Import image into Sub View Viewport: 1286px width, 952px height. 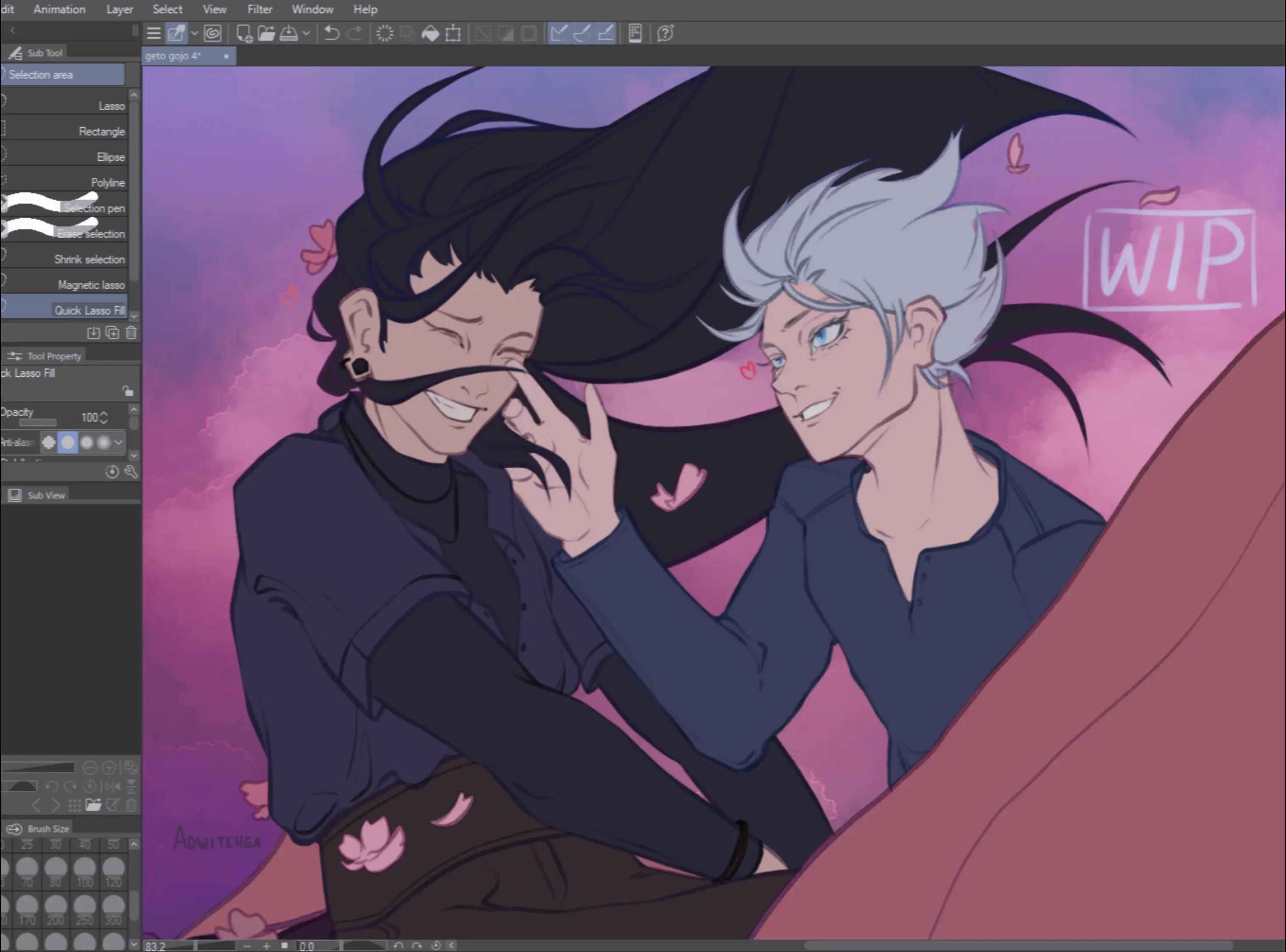coord(93,805)
